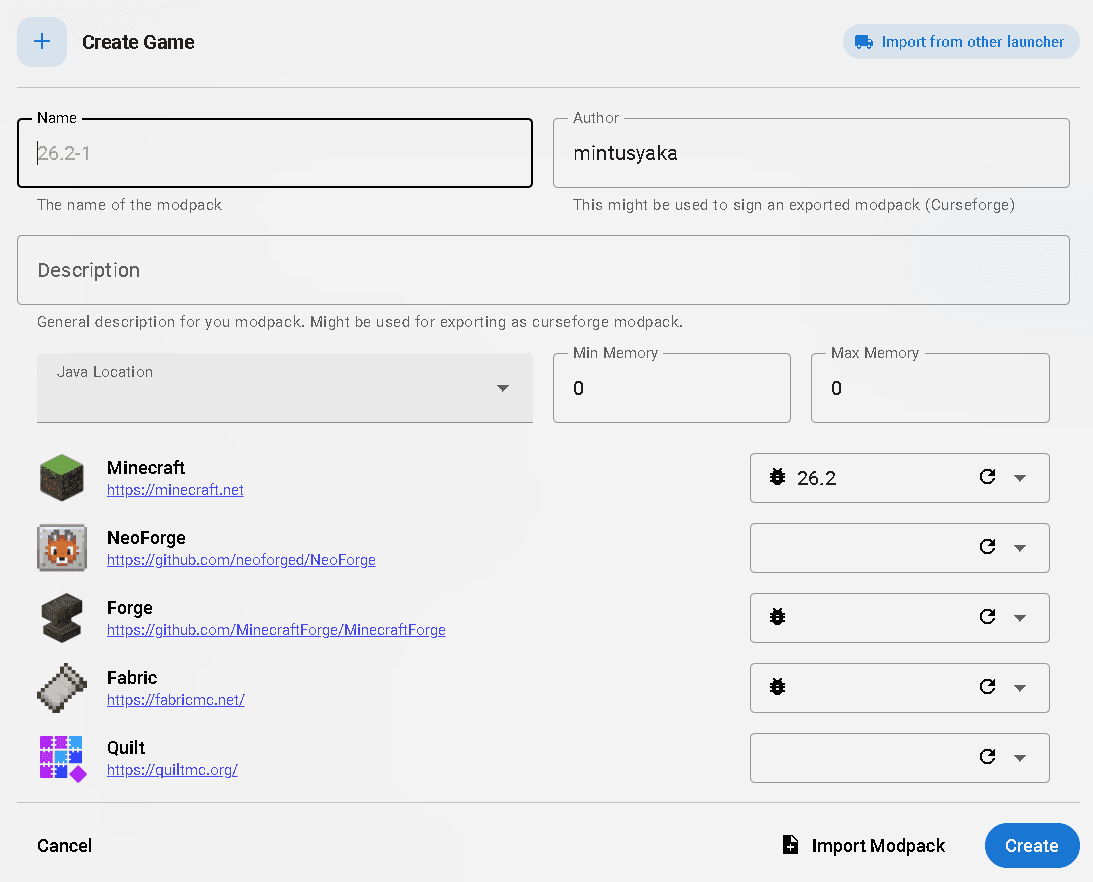The height and width of the screenshot is (882, 1093).
Task: Click the Forge anvil icon
Action: click(62, 618)
